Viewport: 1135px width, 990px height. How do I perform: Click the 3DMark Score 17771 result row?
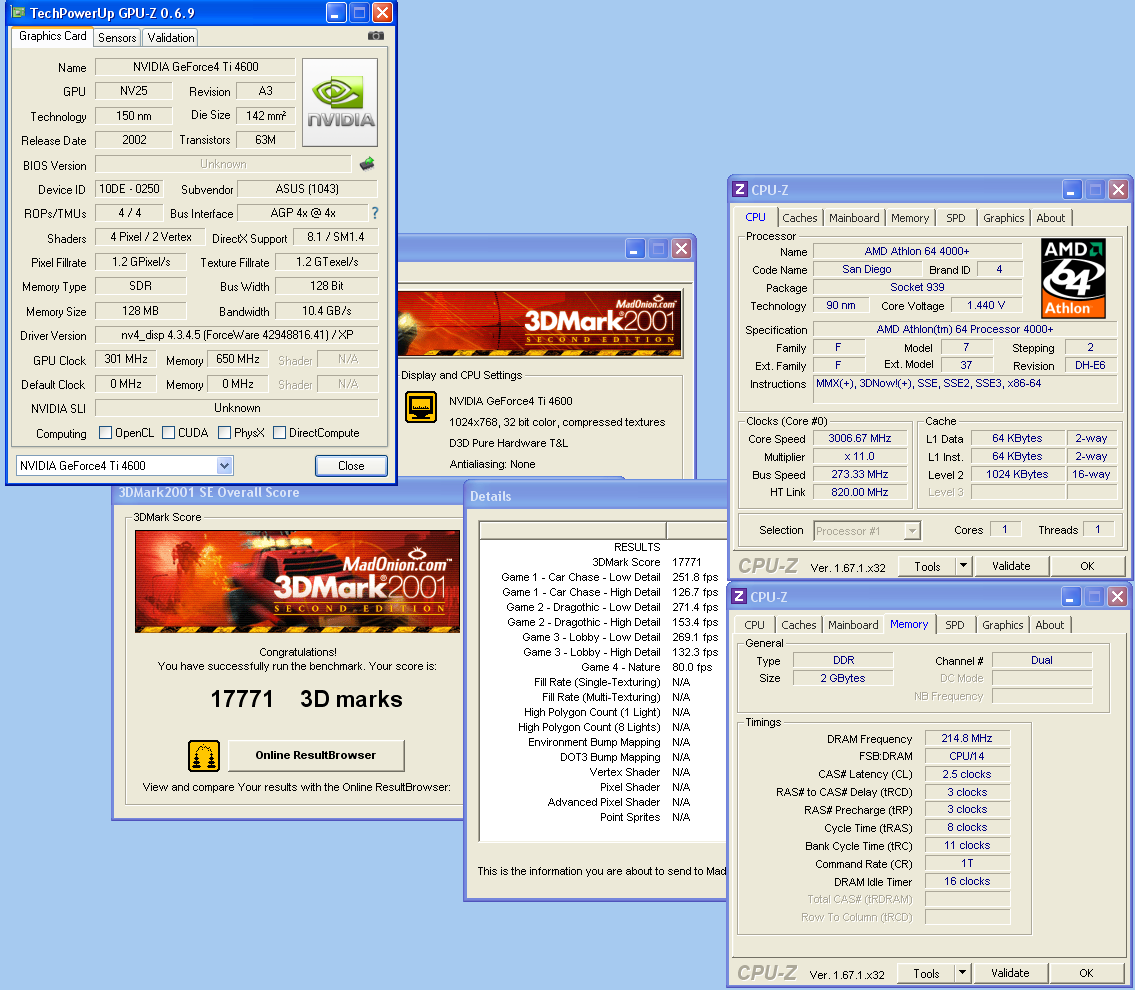[604, 562]
